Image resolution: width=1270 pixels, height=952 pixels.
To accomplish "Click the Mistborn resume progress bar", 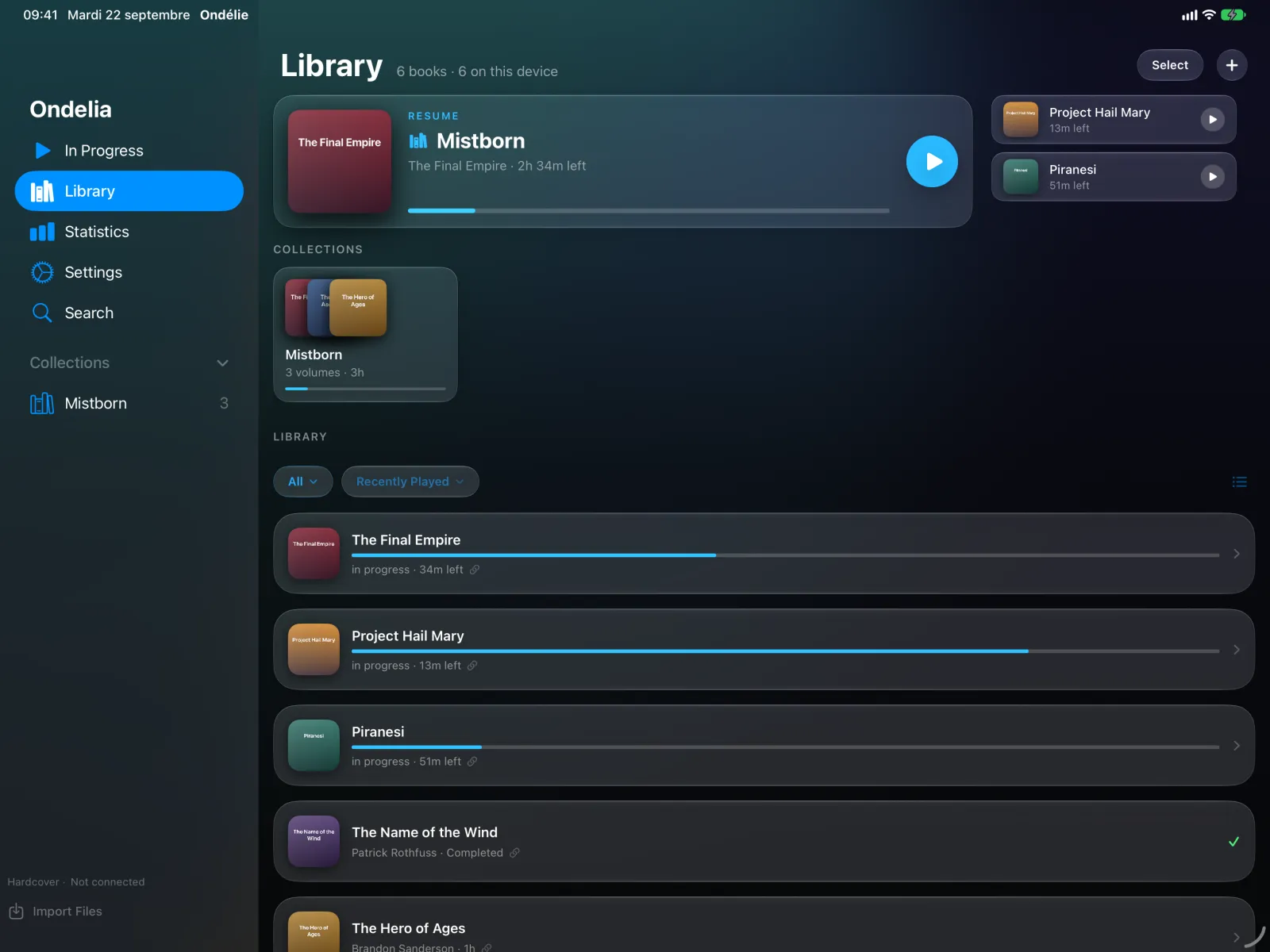I will point(648,210).
